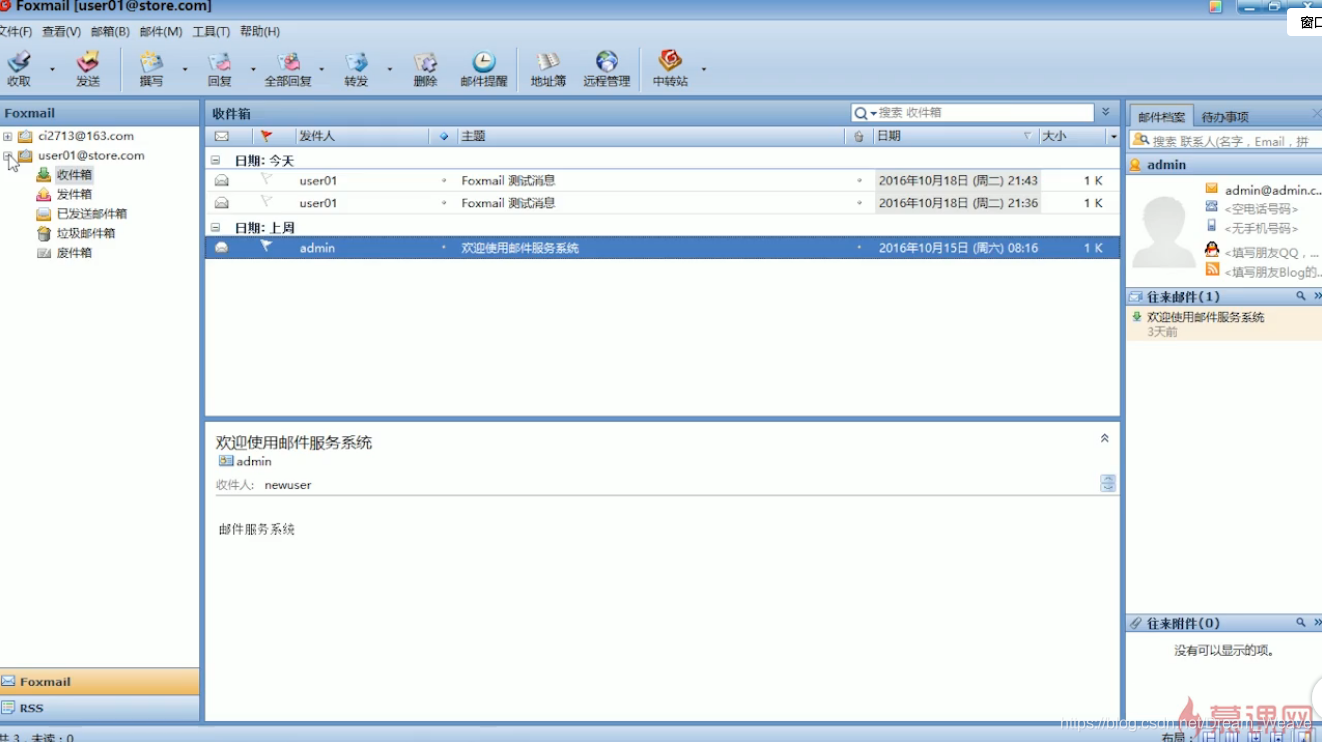Open the column chooser dropdown after 大小
1322x742 pixels.
[1113, 136]
